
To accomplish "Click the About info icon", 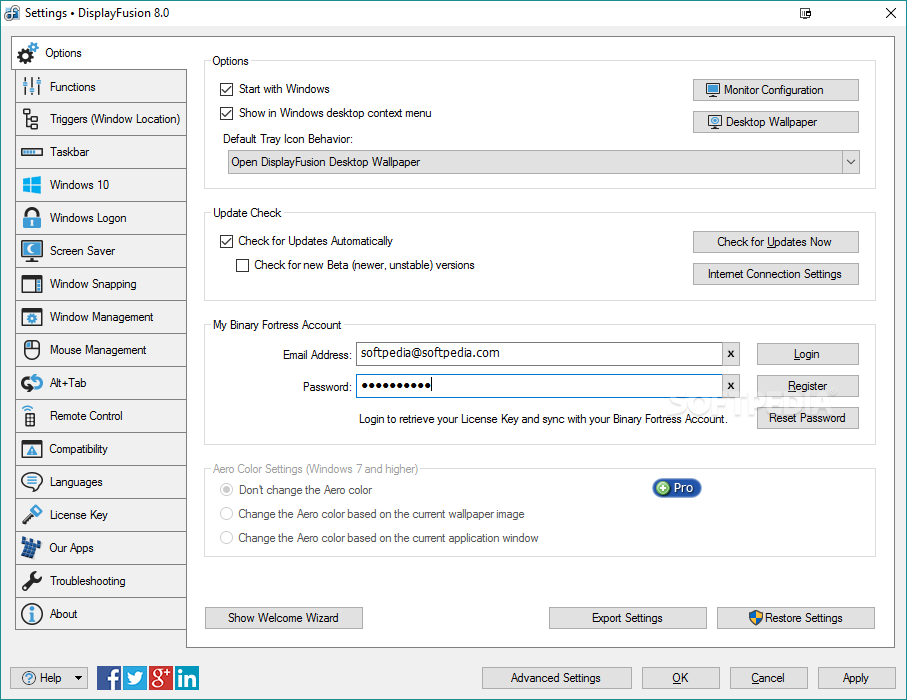I will 31,614.
